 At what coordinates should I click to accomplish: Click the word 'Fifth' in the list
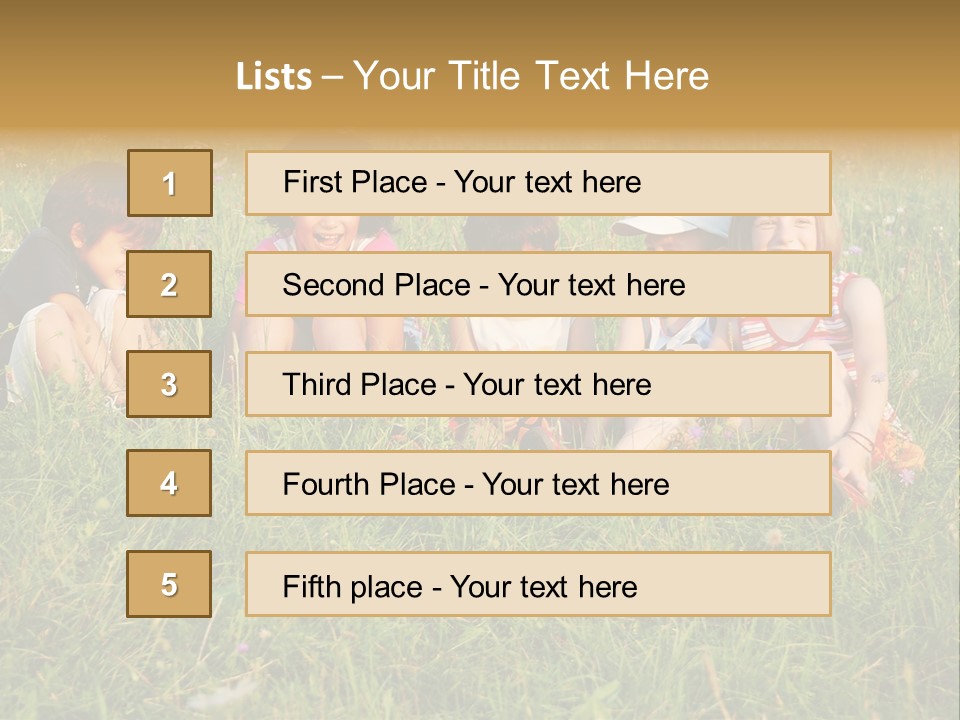click(310, 586)
